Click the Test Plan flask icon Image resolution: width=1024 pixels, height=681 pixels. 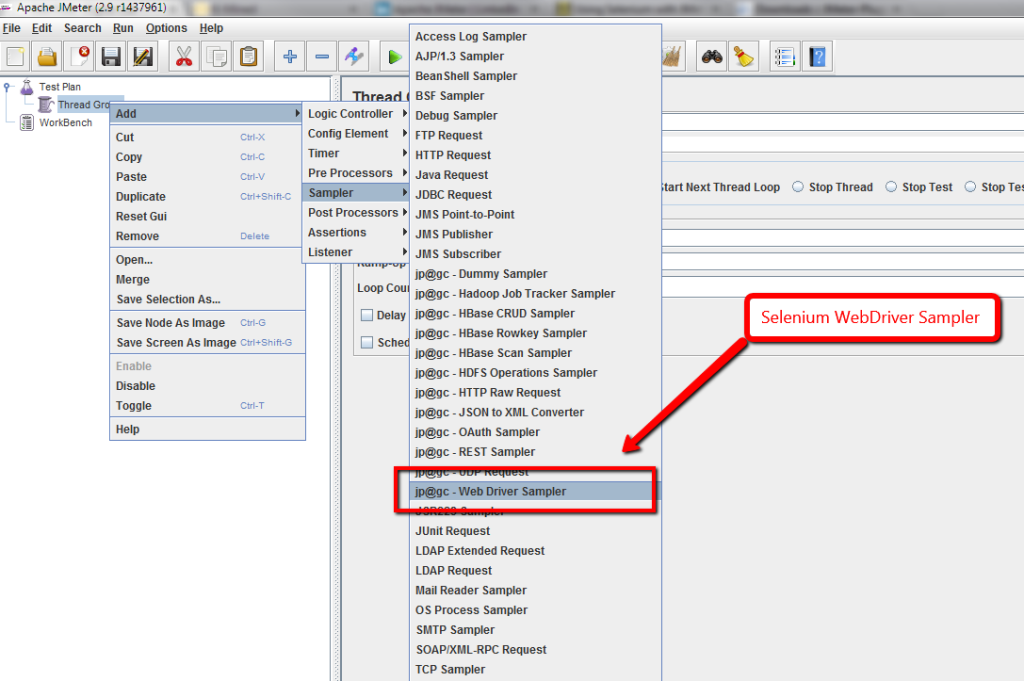tap(27, 86)
